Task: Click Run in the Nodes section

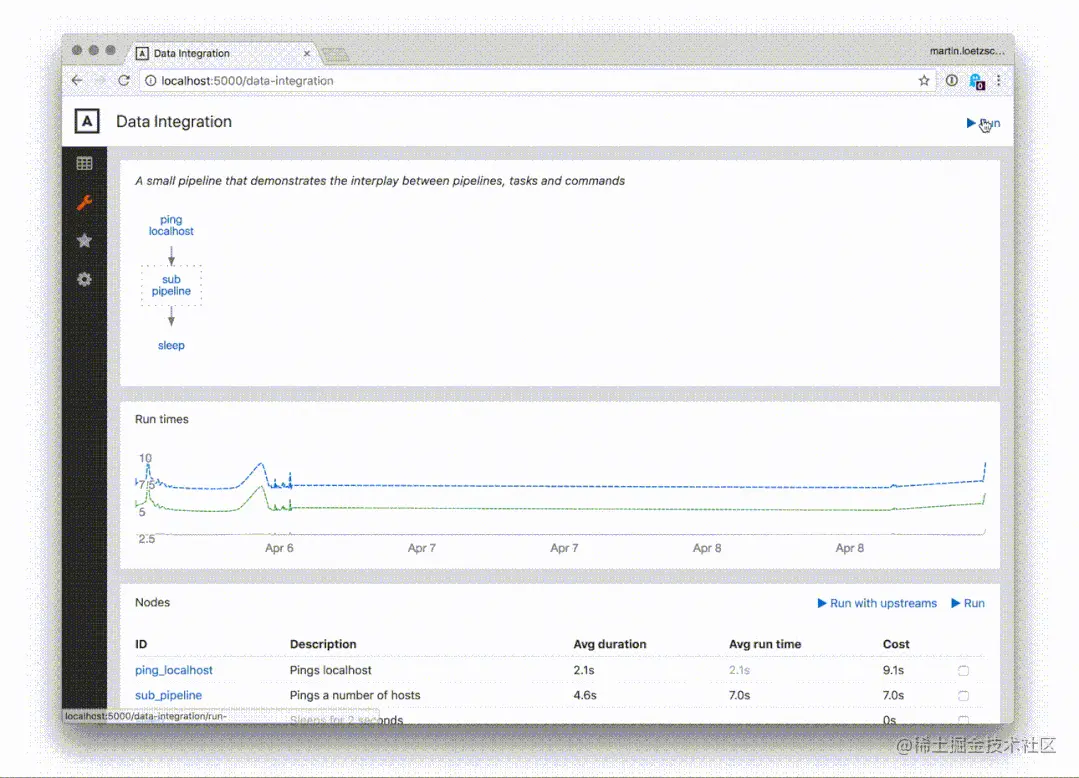Action: [968, 603]
